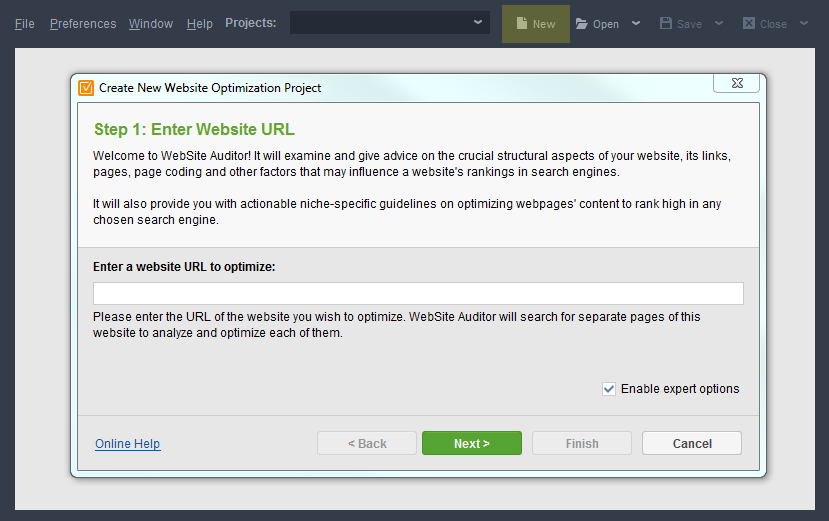Click the Close project toolbar button
Viewport: 829px width, 521px height.
(x=764, y=24)
